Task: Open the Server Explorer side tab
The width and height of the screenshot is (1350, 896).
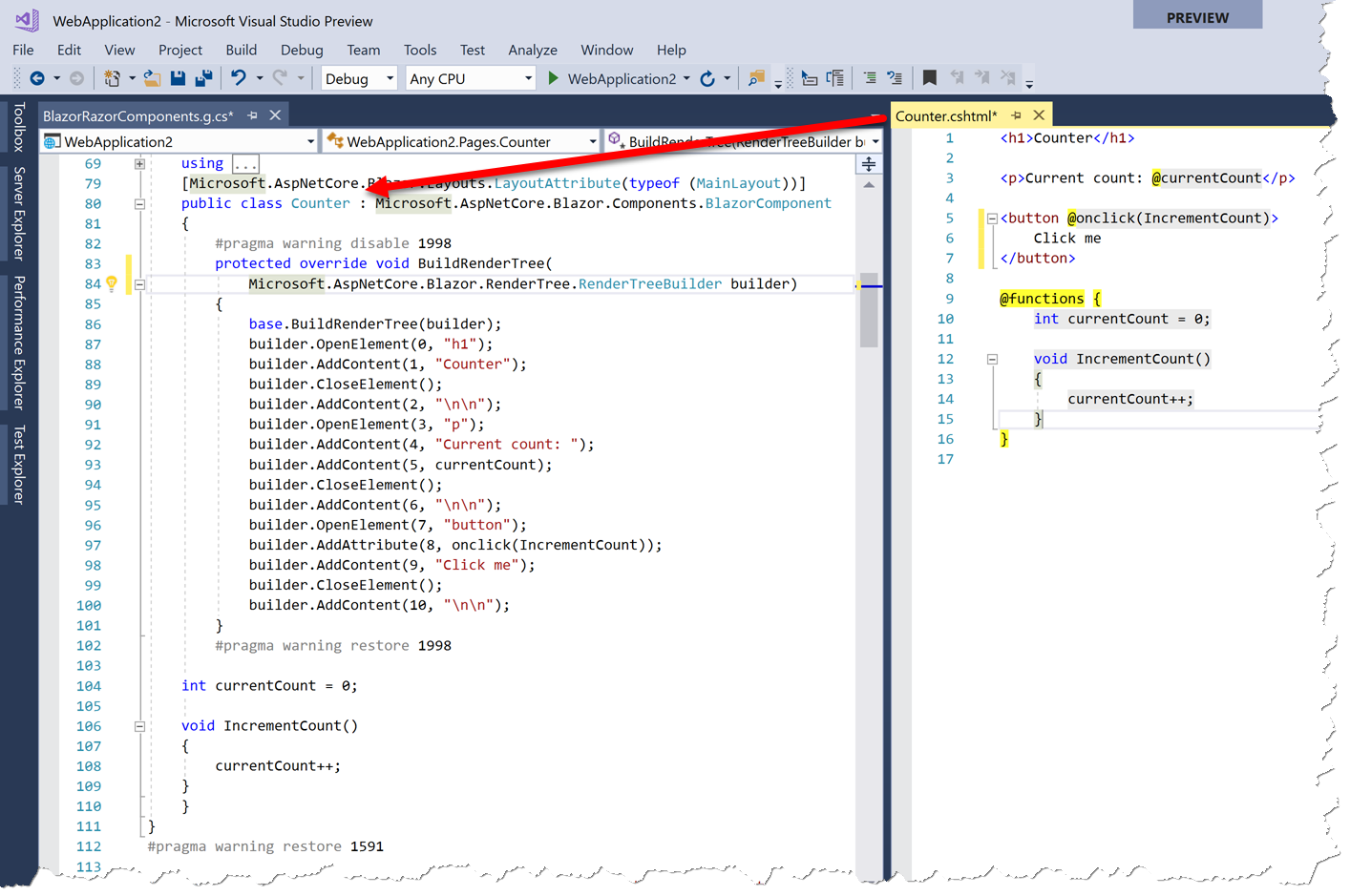Action: click(x=18, y=213)
